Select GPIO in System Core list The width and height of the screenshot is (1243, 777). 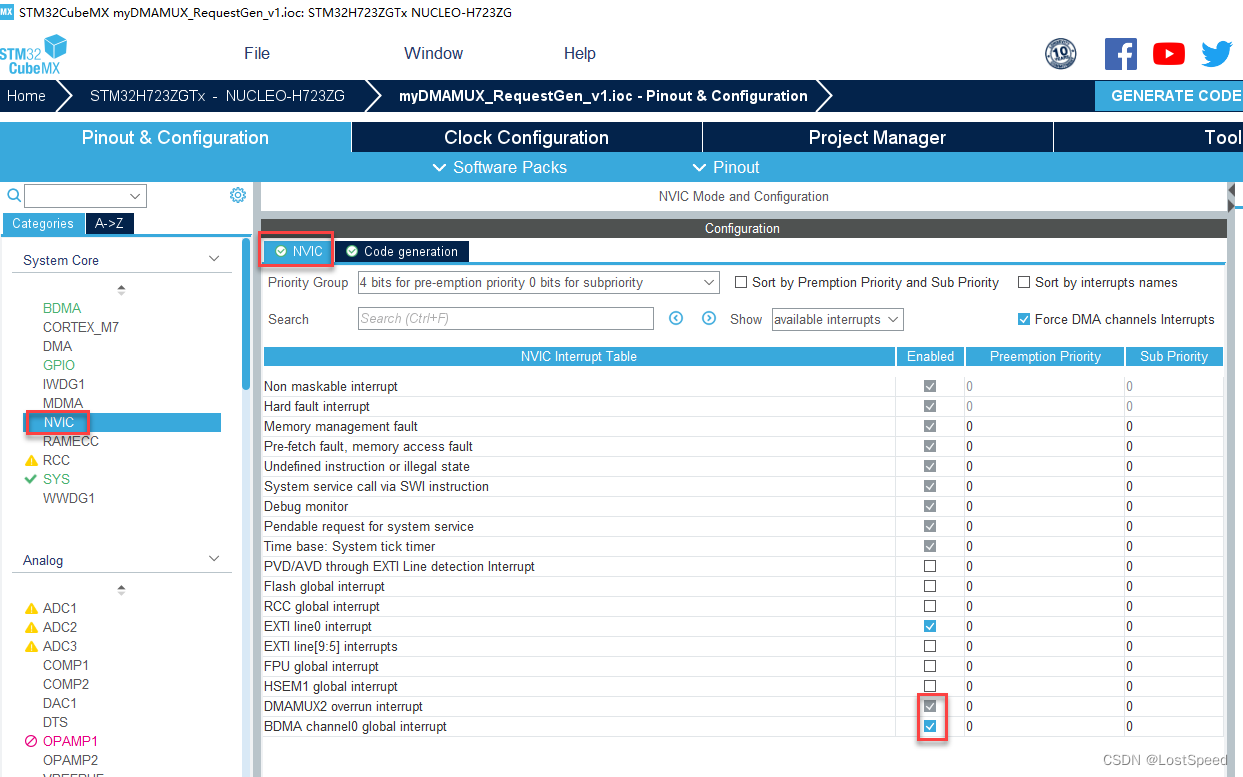(59, 365)
